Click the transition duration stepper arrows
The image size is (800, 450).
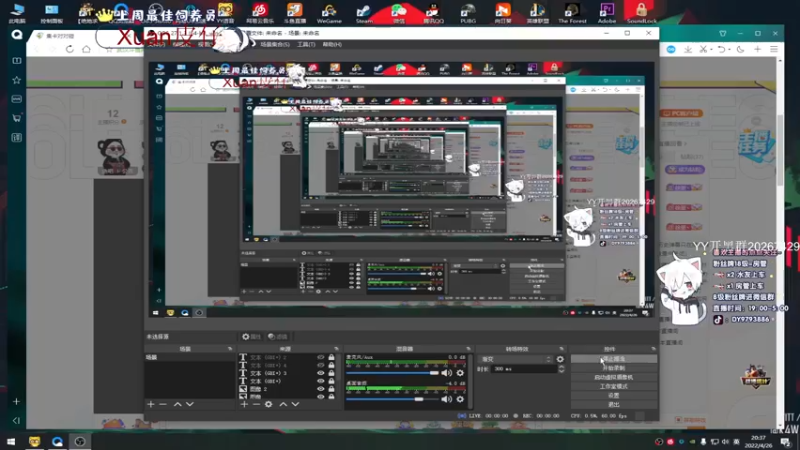[562, 369]
